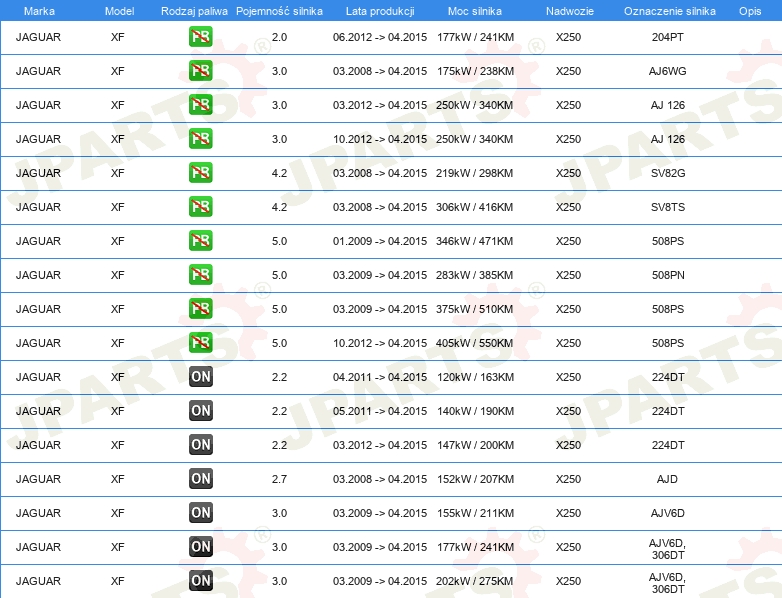Click petrol fuel icon in the 508PN row
The width and height of the screenshot is (782, 598).
click(200, 274)
